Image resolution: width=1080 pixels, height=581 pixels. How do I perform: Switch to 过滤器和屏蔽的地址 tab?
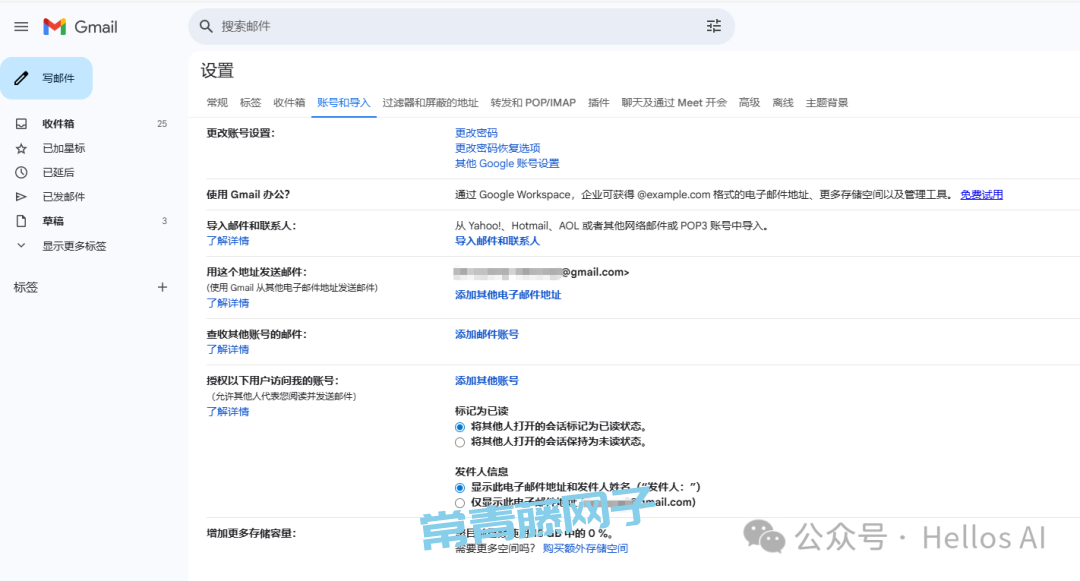(x=430, y=103)
